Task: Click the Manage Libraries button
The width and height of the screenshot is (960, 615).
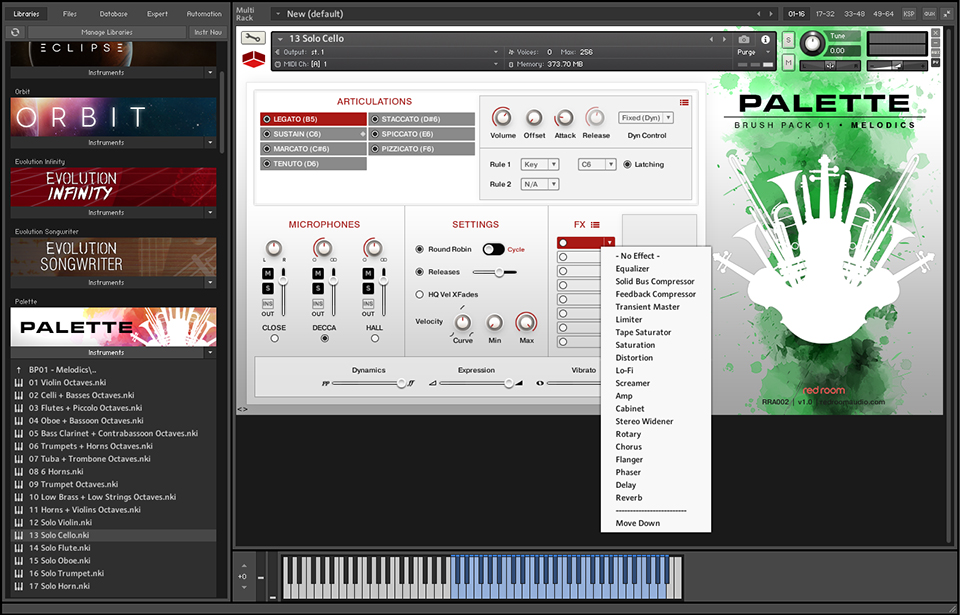Action: click(x=107, y=32)
